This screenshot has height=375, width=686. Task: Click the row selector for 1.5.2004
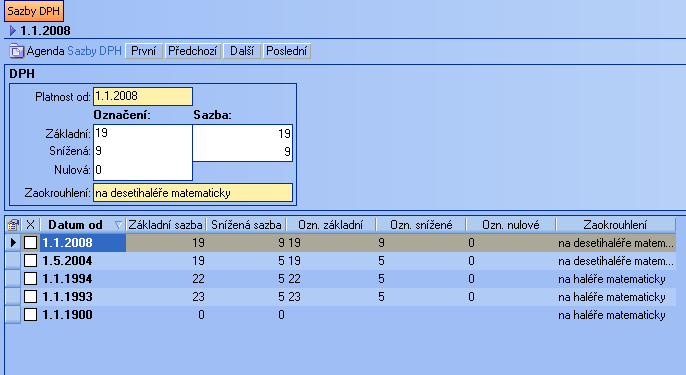(13, 261)
